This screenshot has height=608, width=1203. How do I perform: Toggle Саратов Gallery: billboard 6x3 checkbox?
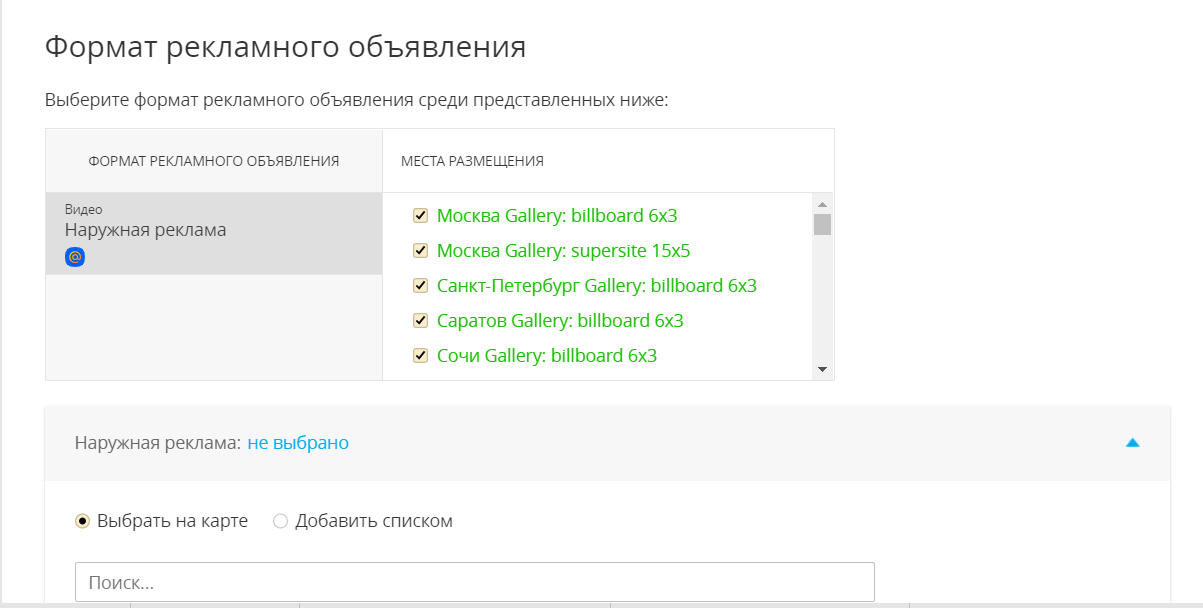click(421, 321)
